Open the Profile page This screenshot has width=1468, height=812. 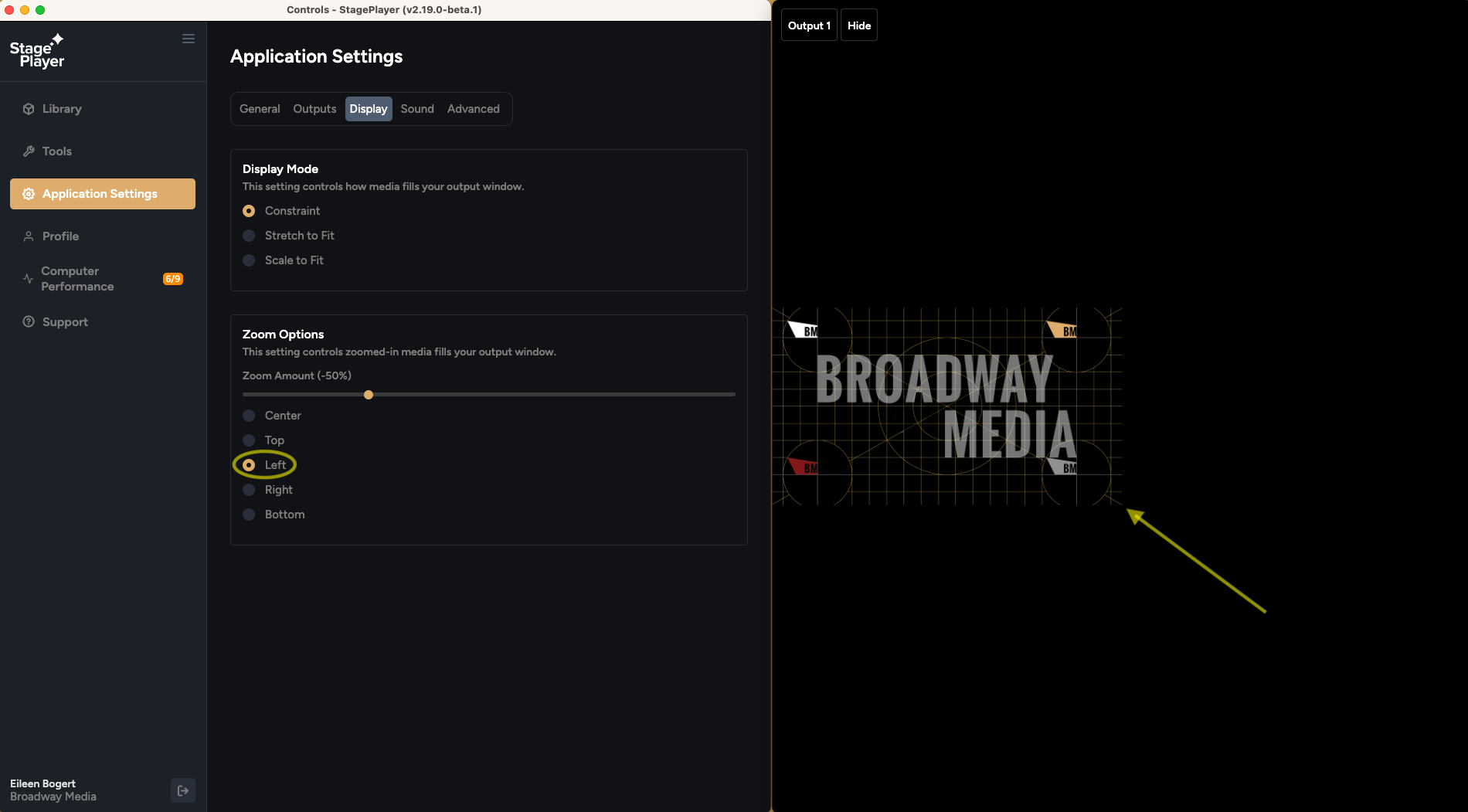(103, 236)
